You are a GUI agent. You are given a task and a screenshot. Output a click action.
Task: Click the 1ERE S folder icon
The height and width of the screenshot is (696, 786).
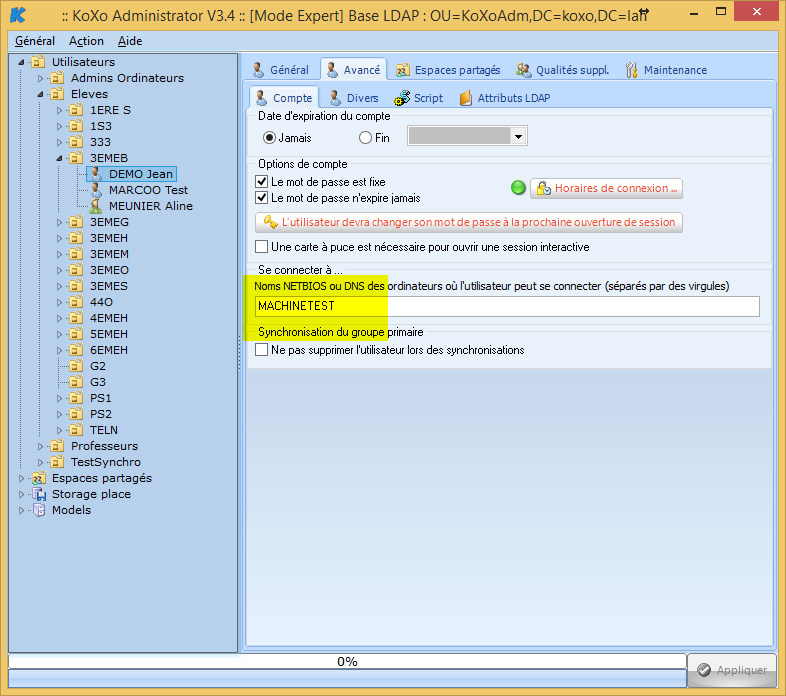(76, 110)
